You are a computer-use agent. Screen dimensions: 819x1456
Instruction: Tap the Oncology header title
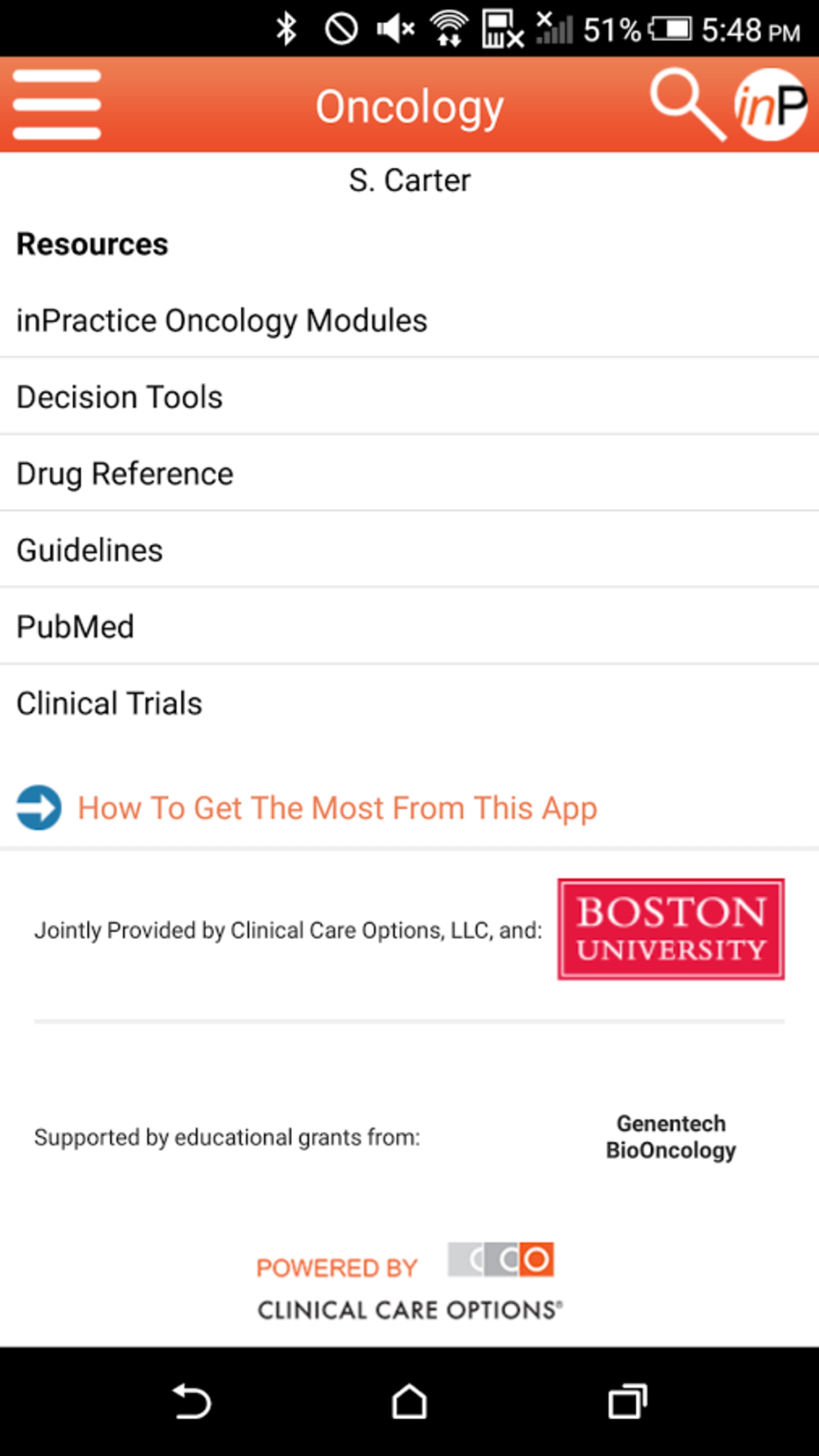[409, 106]
